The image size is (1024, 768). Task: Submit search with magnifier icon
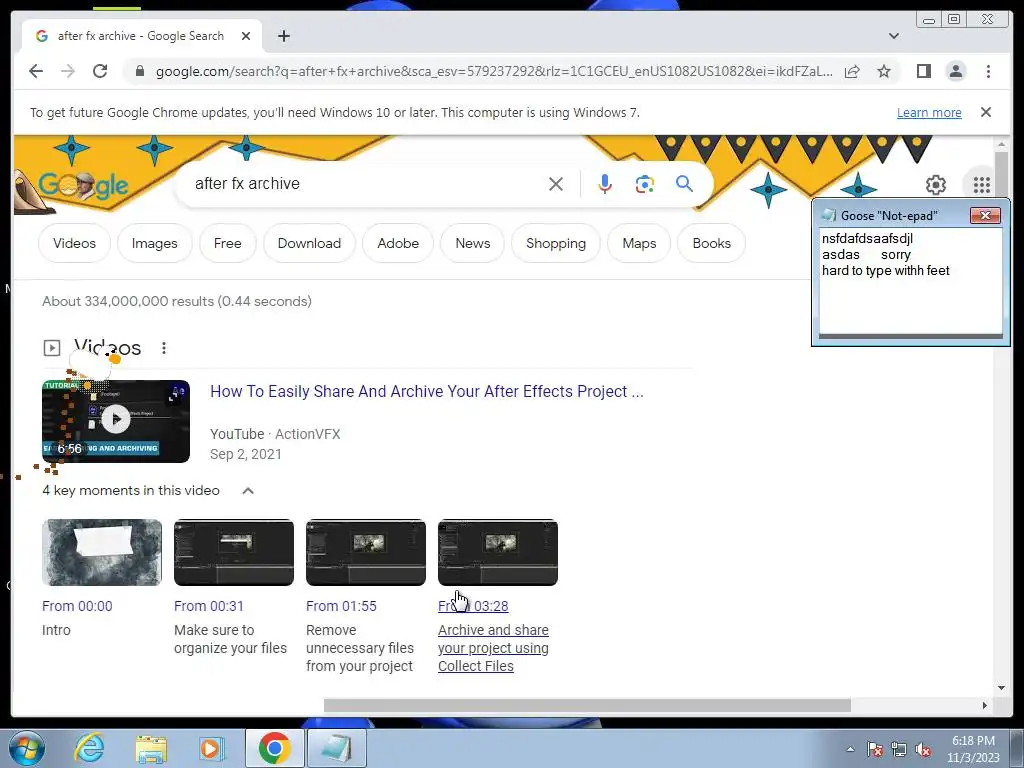pyautogui.click(x=684, y=184)
